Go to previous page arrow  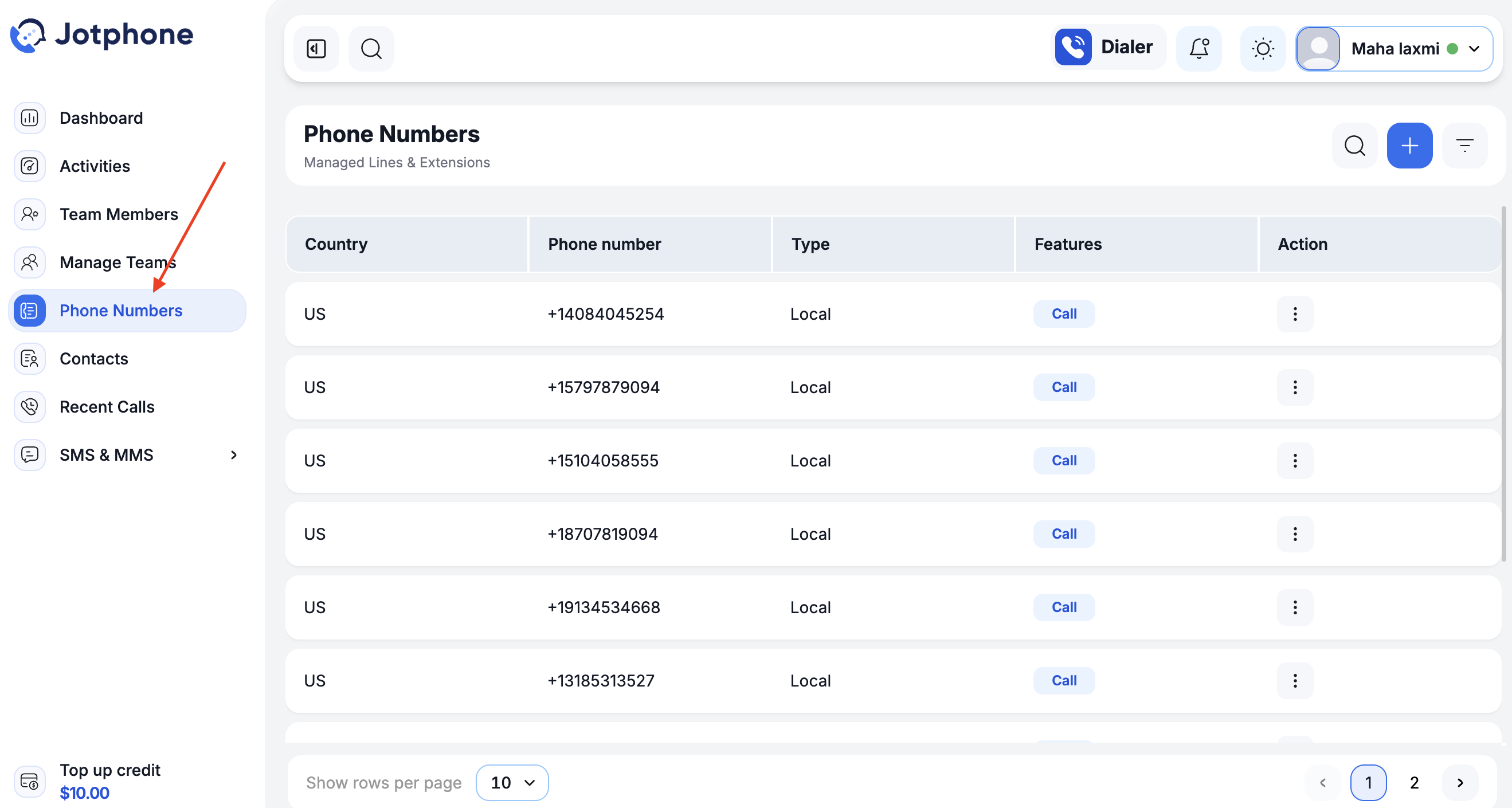point(1323,783)
